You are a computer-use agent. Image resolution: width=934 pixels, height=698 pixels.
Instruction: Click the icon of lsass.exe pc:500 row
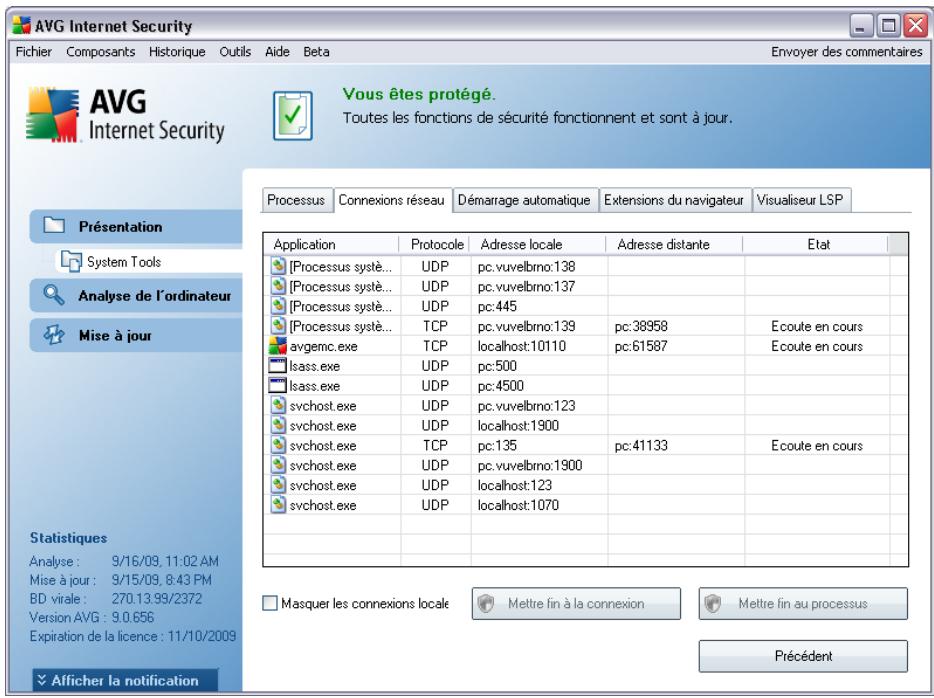pyautogui.click(x=278, y=366)
